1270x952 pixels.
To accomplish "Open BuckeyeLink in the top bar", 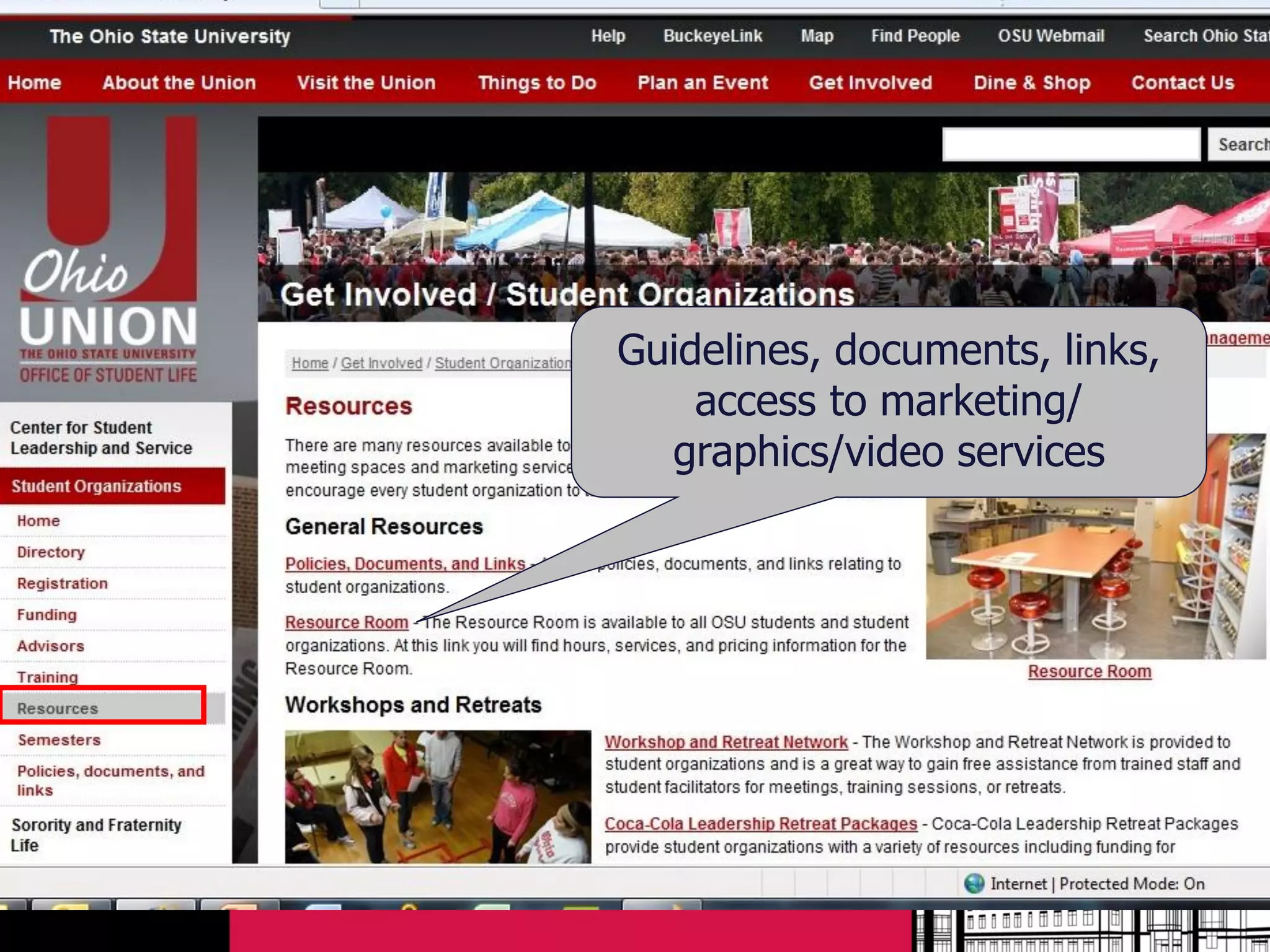I will (x=713, y=36).
